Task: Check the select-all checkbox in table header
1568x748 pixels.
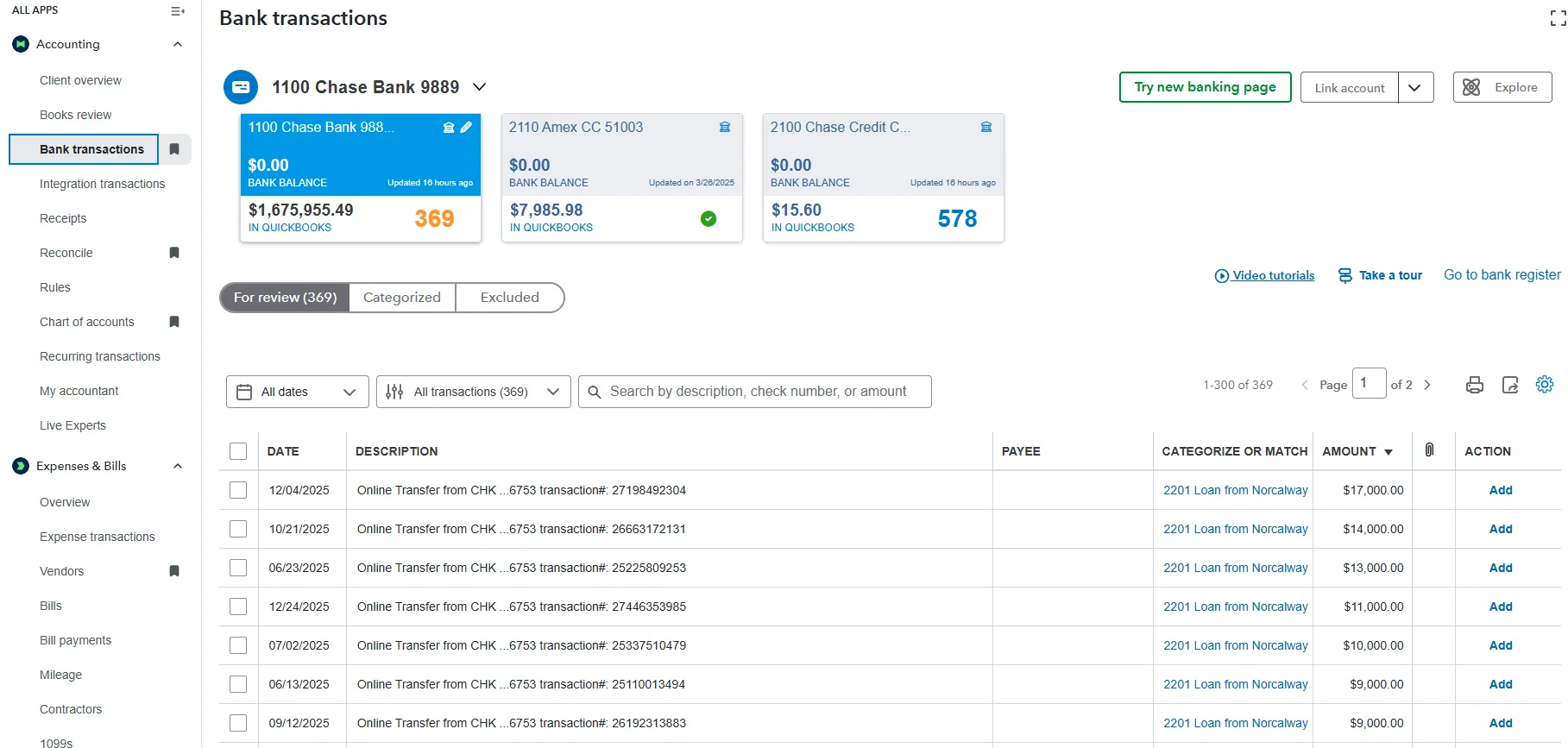Action: coord(238,451)
